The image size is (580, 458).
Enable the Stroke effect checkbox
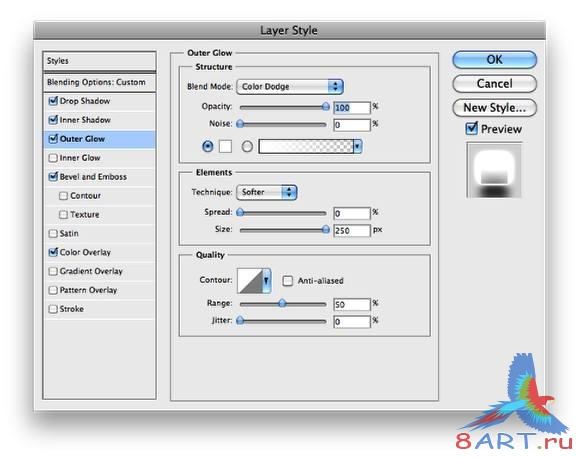coord(53,309)
